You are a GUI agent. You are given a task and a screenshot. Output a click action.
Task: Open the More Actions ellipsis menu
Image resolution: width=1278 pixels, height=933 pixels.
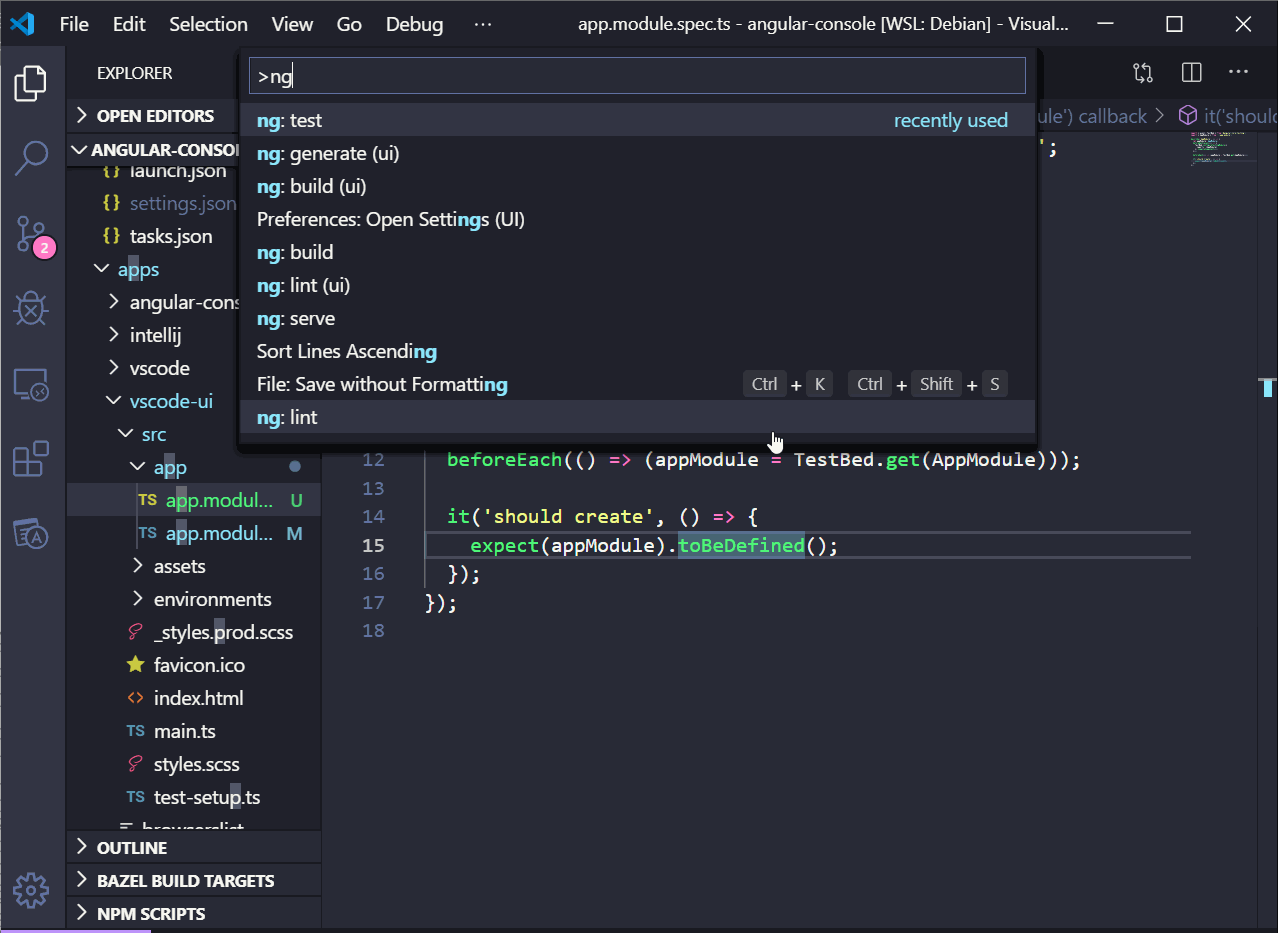coord(1238,71)
